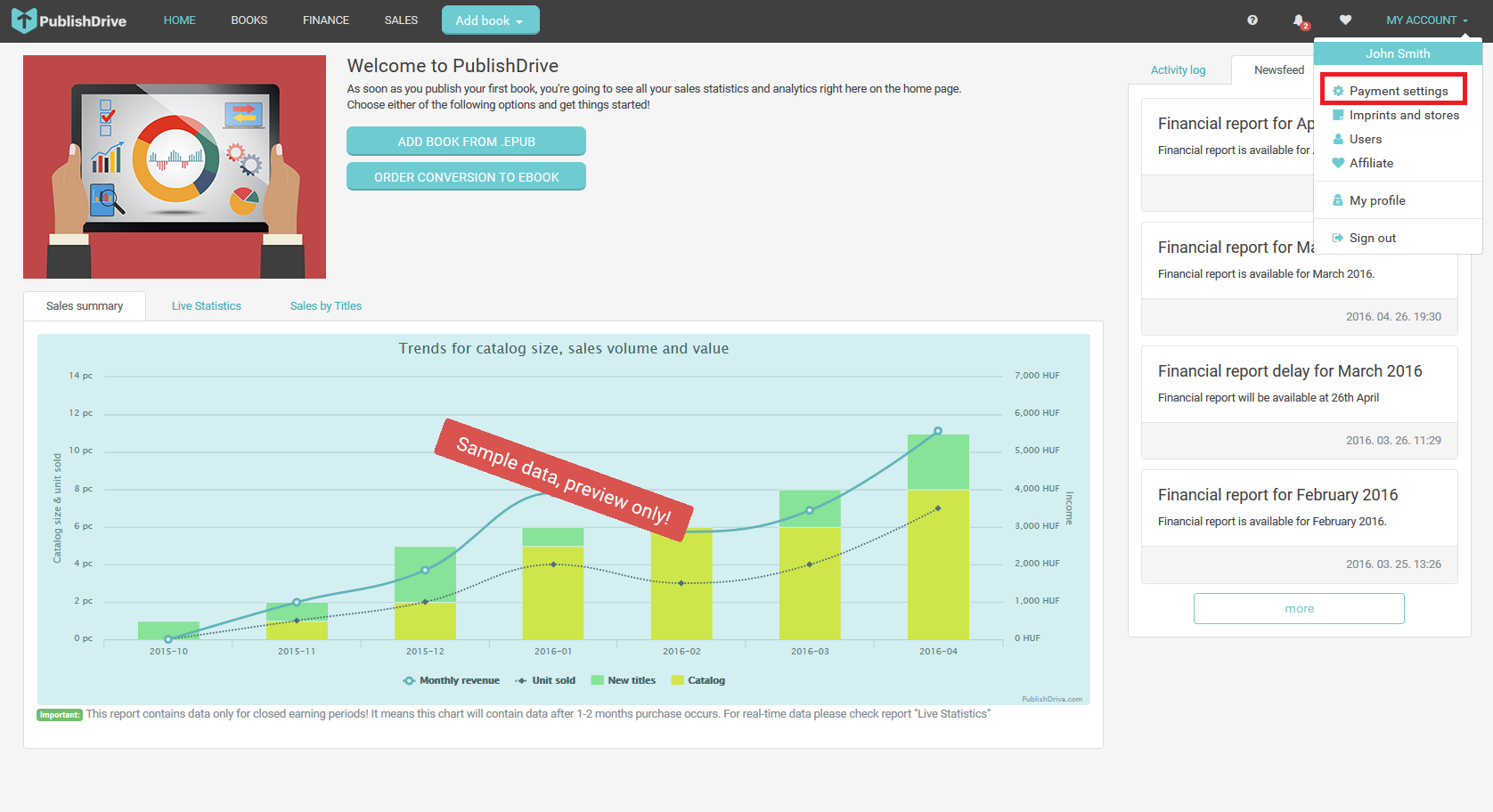Click the My profile icon
This screenshot has height=812, width=1493.
[x=1338, y=200]
